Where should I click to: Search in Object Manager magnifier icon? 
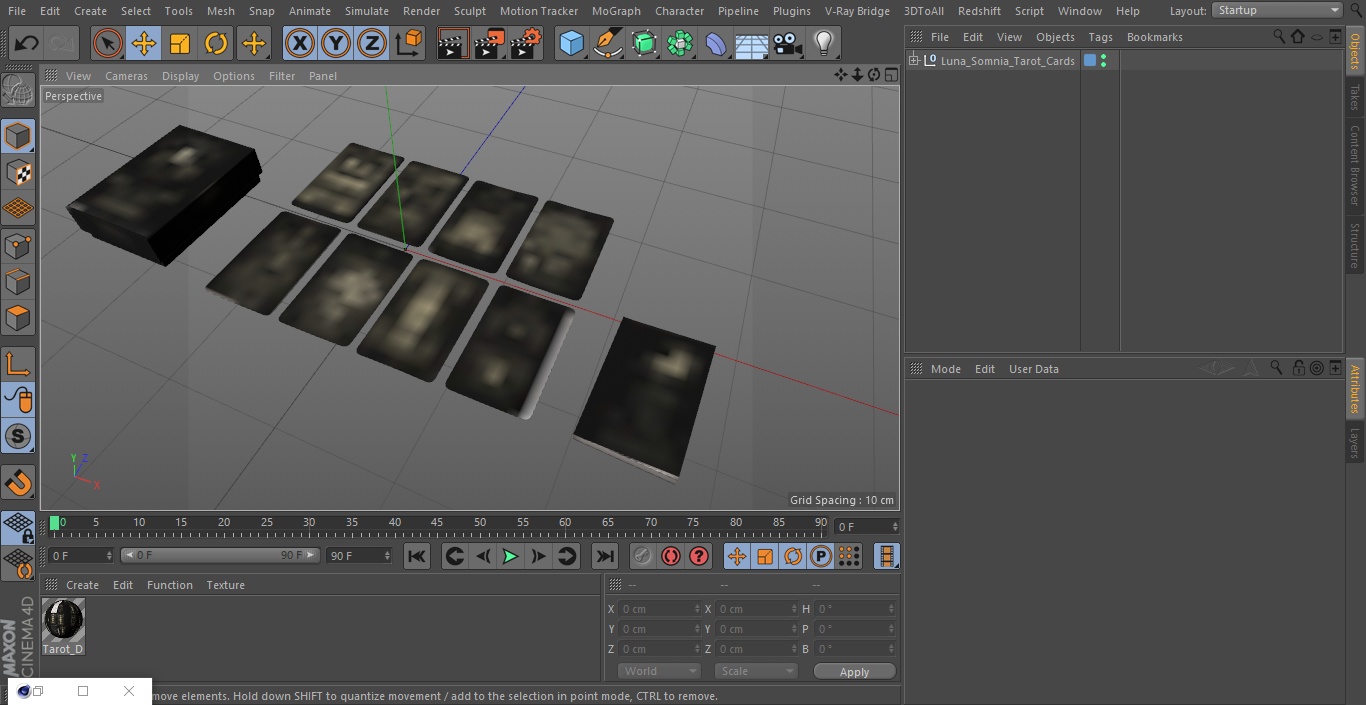click(1279, 36)
